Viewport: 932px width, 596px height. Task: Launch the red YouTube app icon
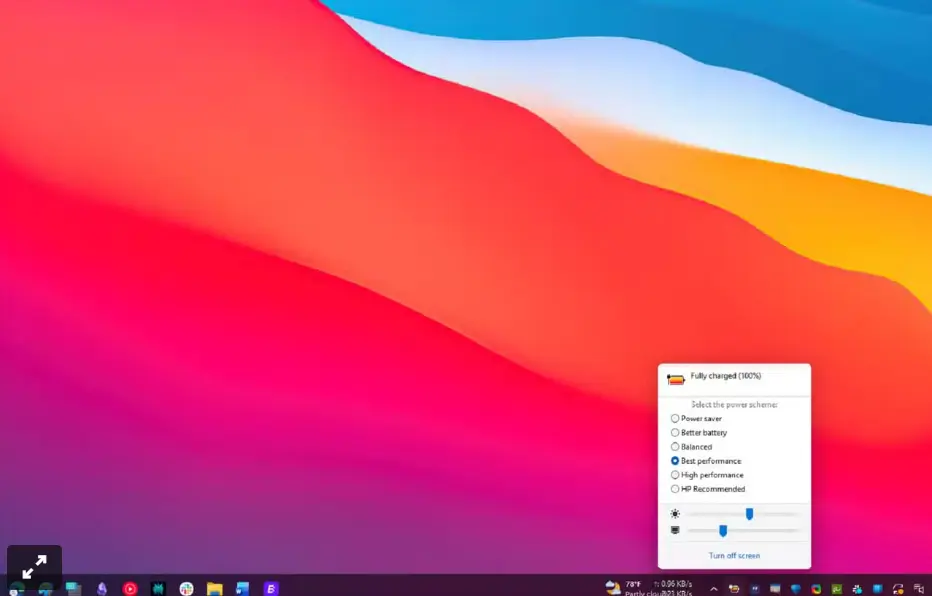[x=129, y=588]
